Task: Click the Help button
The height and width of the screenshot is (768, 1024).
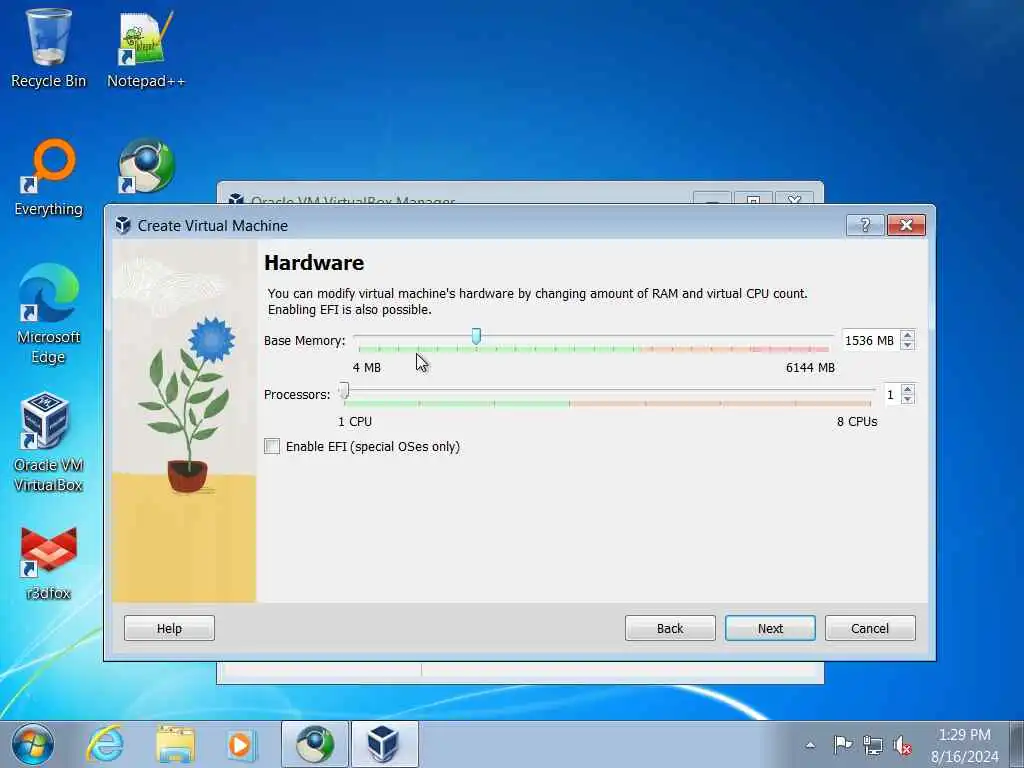Action: 169,628
